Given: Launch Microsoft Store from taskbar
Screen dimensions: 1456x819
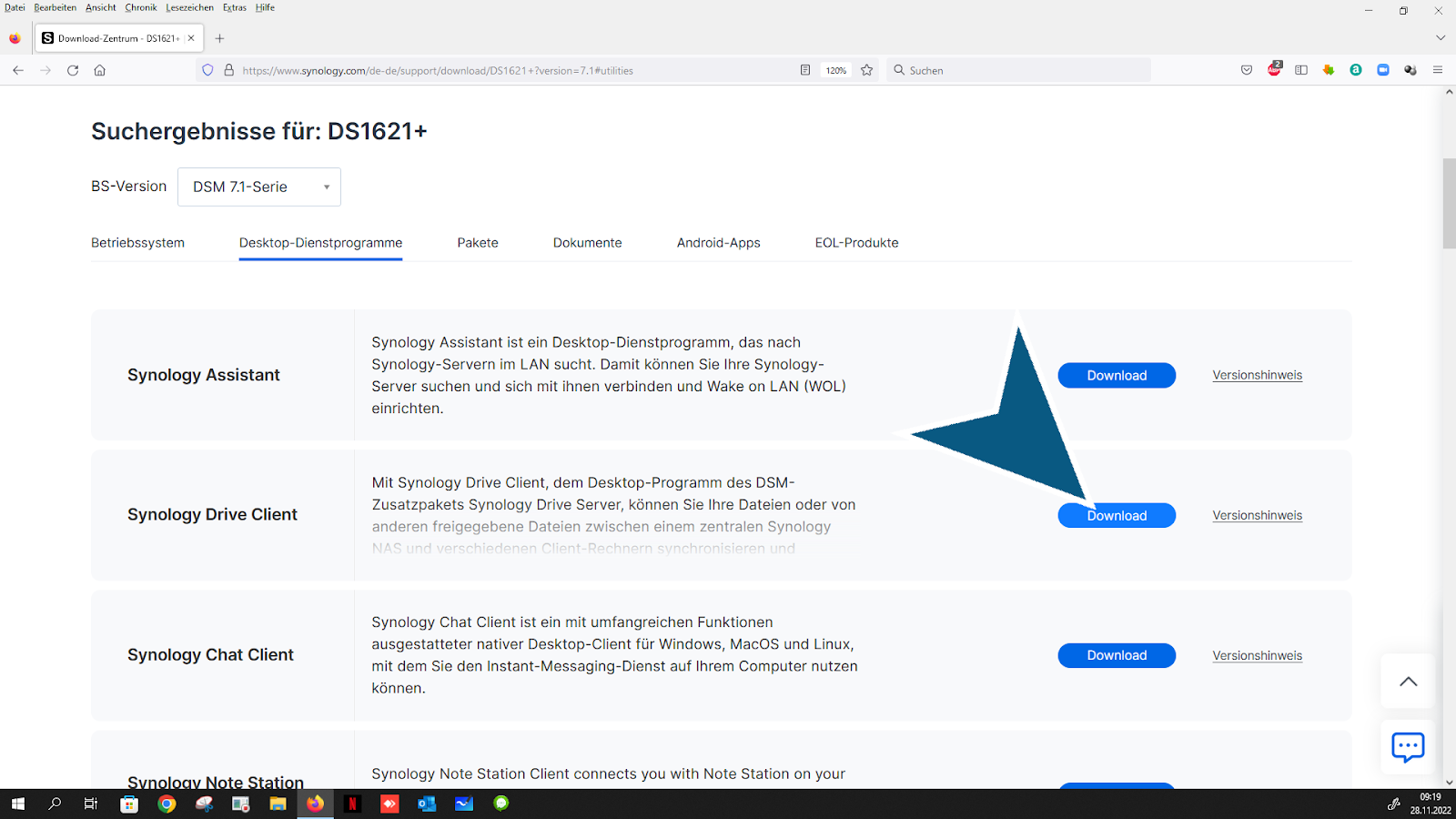Looking at the screenshot, I should pos(129,804).
